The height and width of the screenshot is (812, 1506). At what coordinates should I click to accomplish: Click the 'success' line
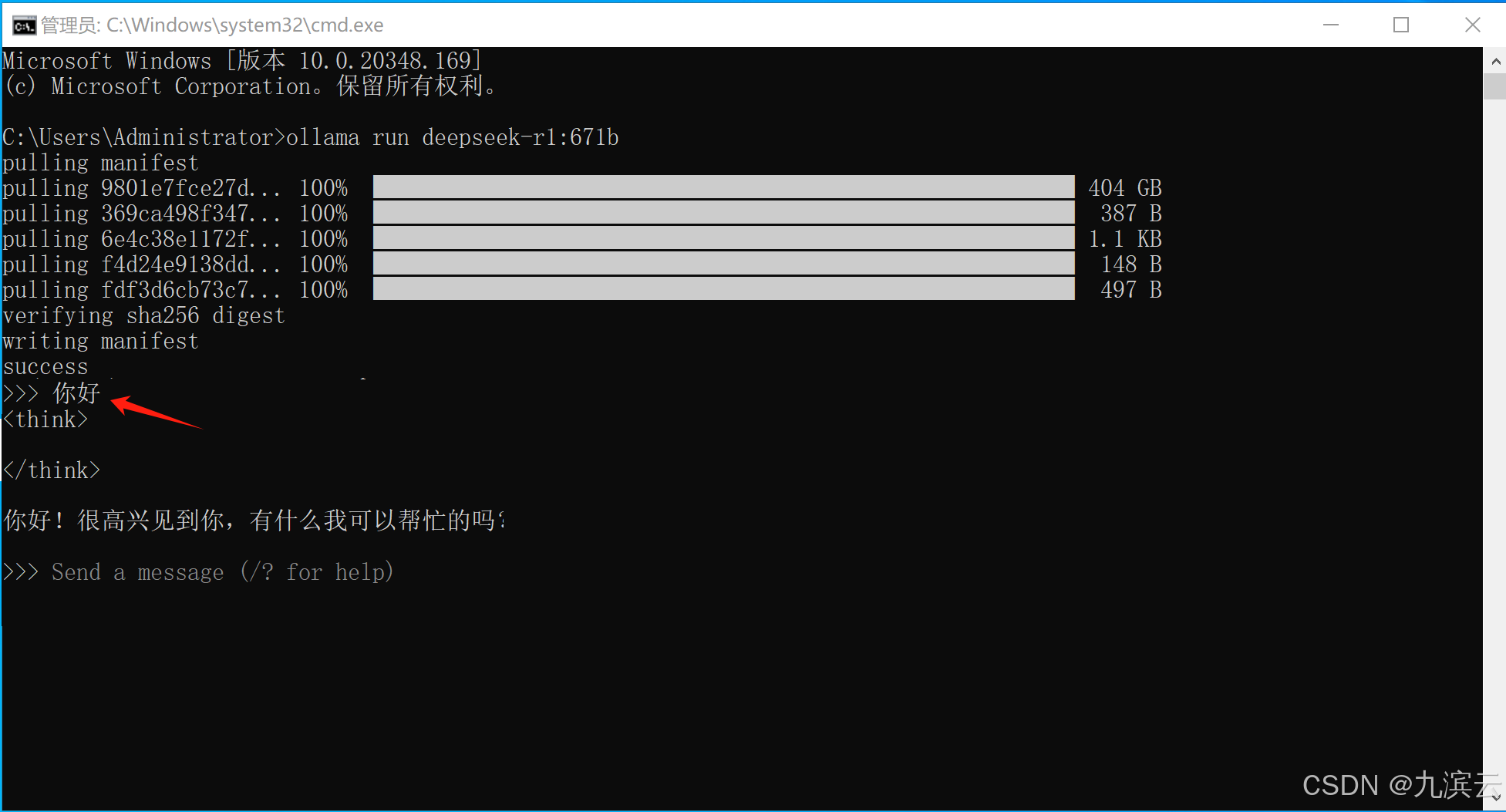(x=45, y=366)
